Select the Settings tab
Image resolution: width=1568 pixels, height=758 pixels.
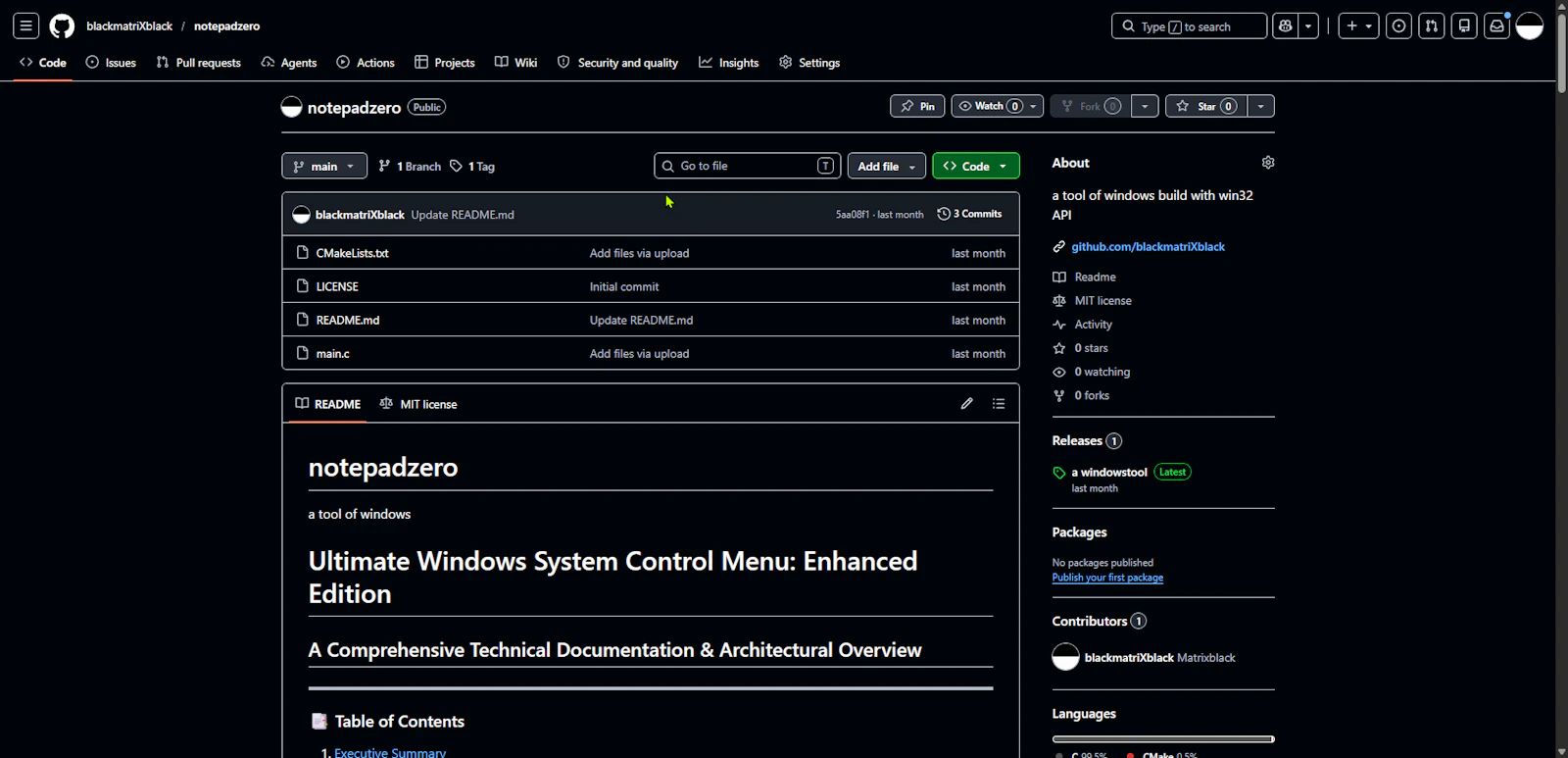[x=809, y=63]
